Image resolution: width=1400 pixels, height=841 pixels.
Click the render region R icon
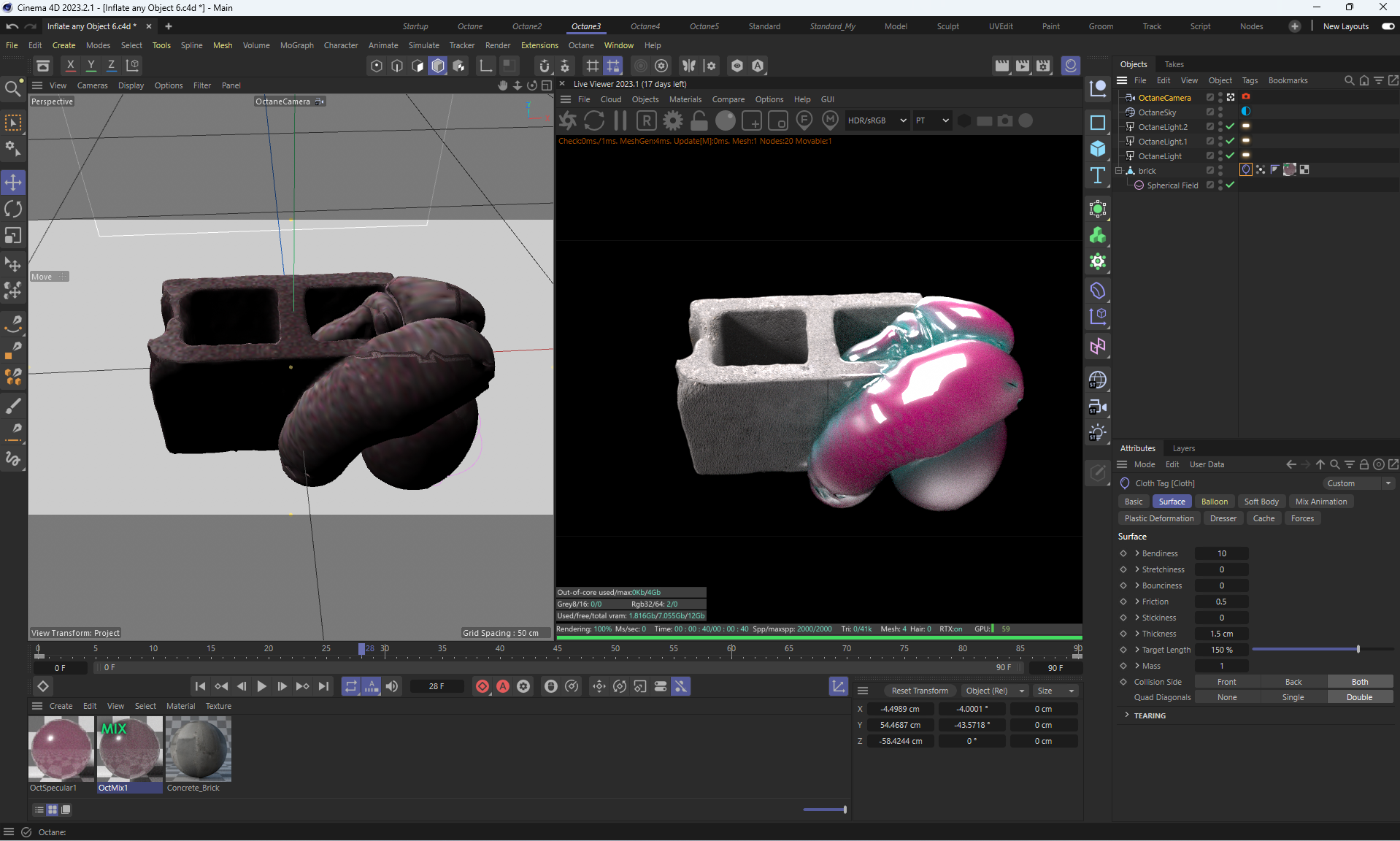647,120
